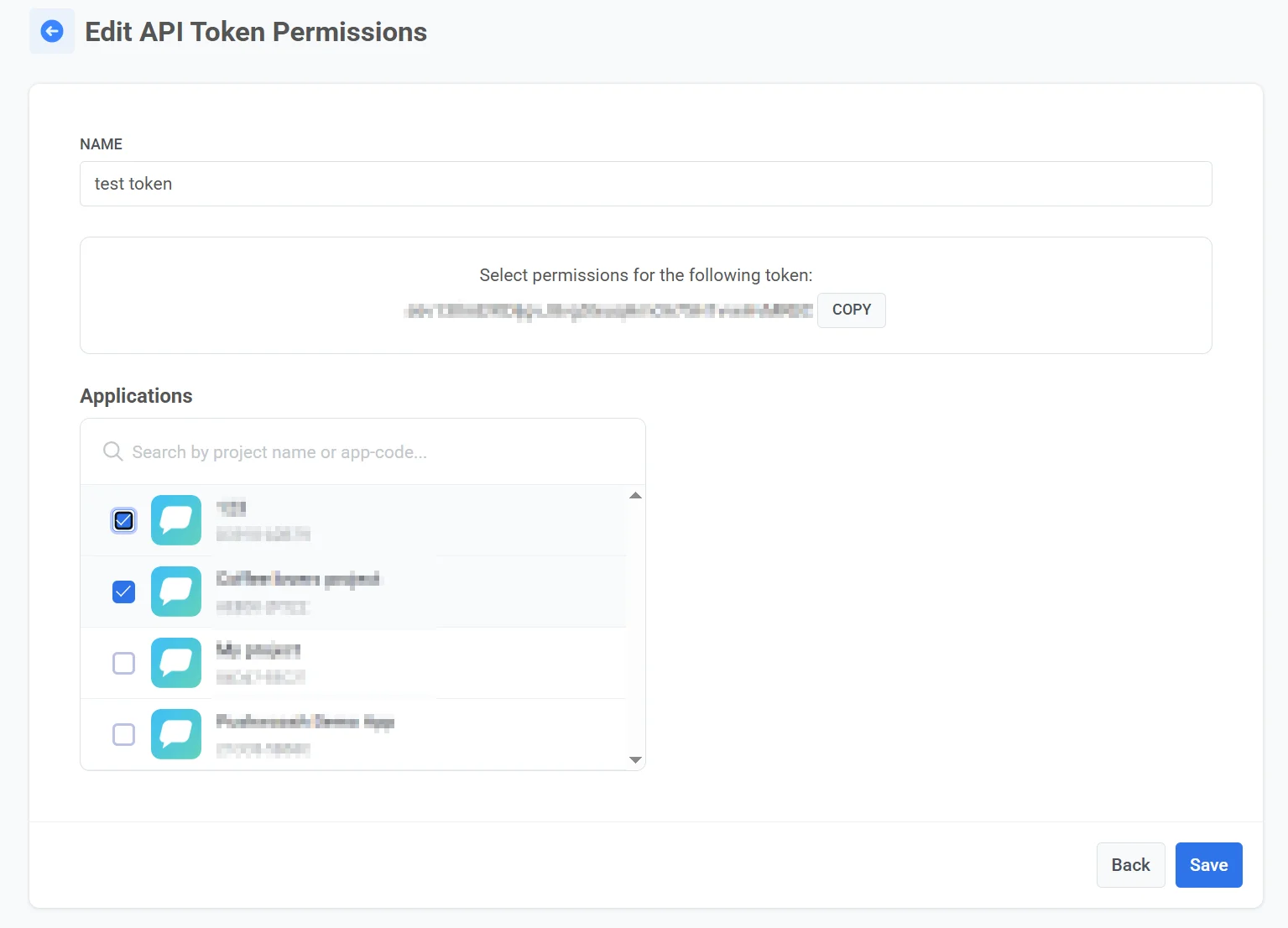
Task: Uncheck the second project's checkbox
Action: pyautogui.click(x=123, y=592)
